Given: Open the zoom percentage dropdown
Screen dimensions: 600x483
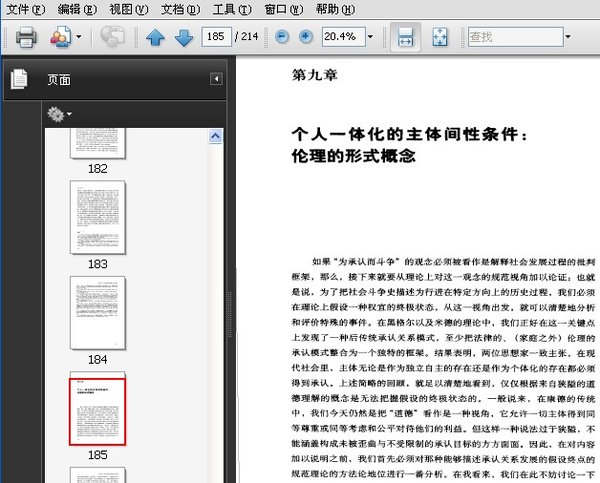Looking at the screenshot, I should click(371, 37).
